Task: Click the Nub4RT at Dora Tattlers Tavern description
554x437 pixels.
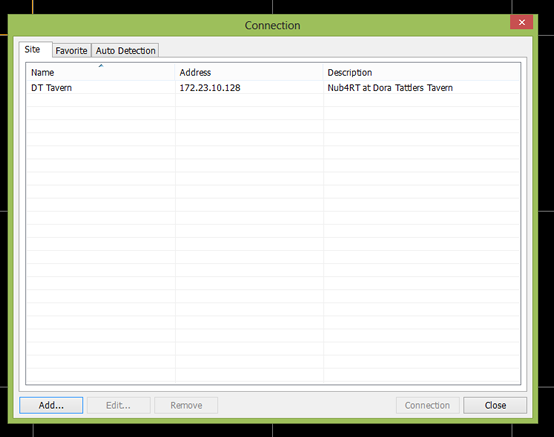Action: point(390,88)
